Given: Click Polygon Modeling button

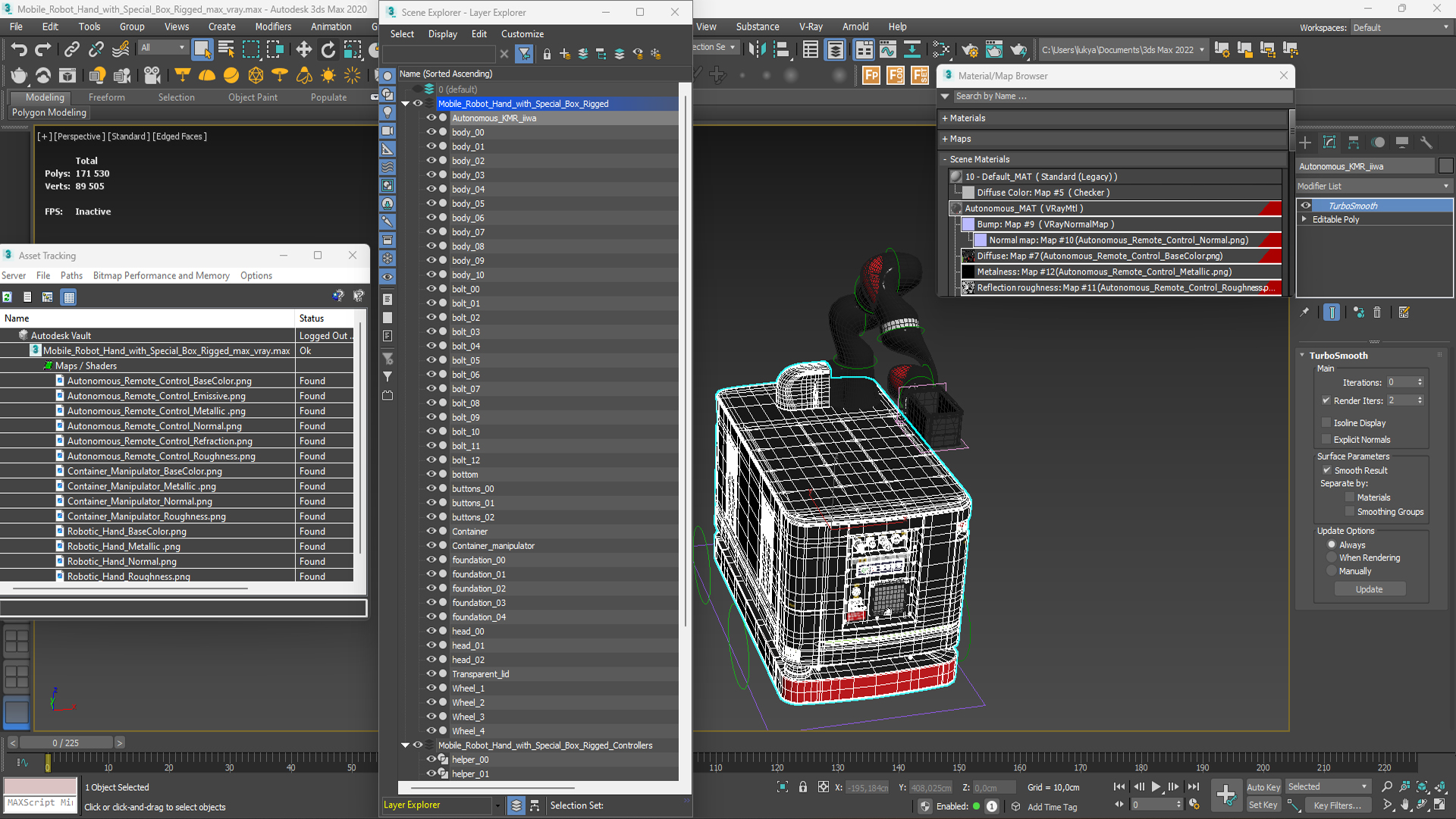Looking at the screenshot, I should click(x=49, y=112).
